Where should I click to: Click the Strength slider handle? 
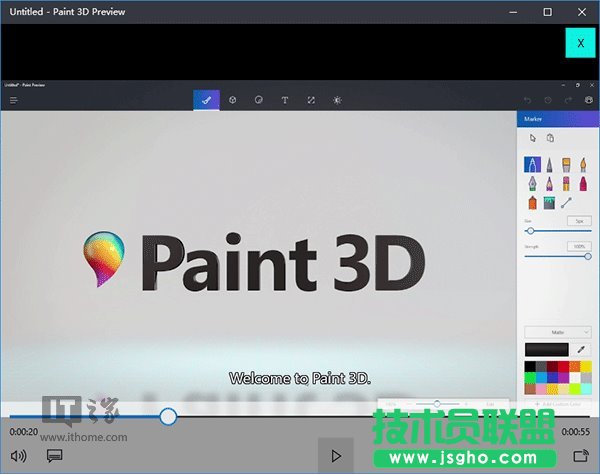pyautogui.click(x=588, y=256)
